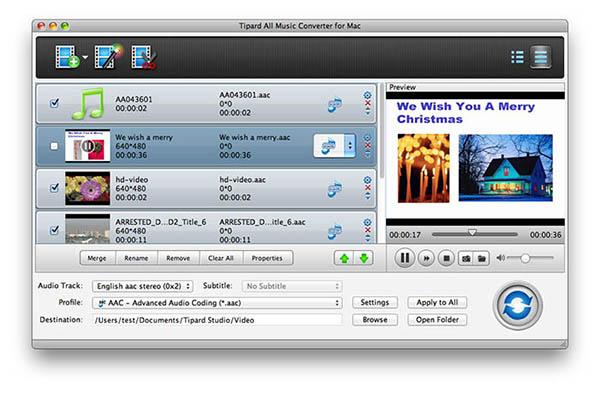This screenshot has width=600, height=393.
Task: Click the fast forward preview button
Action: click(426, 259)
